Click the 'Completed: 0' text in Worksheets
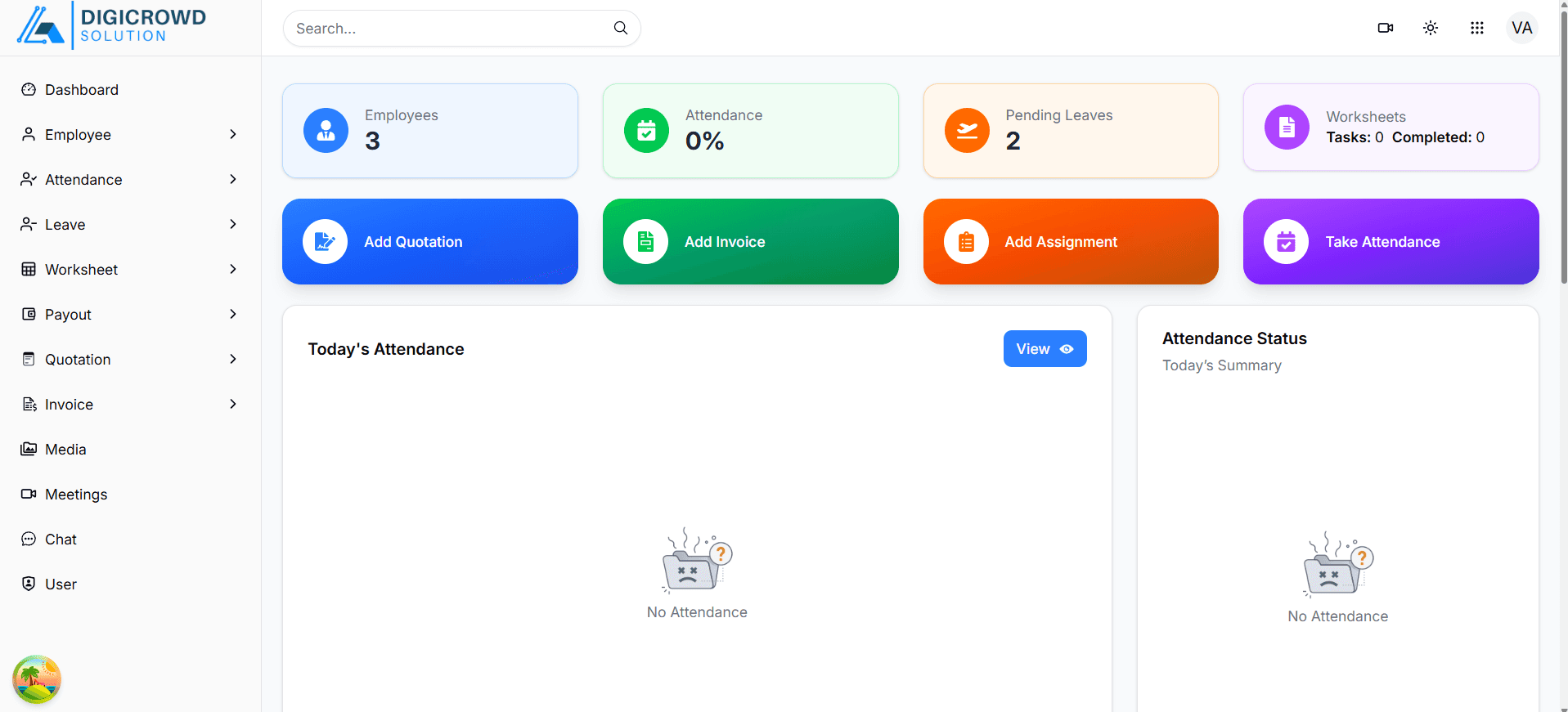 coord(1438,137)
